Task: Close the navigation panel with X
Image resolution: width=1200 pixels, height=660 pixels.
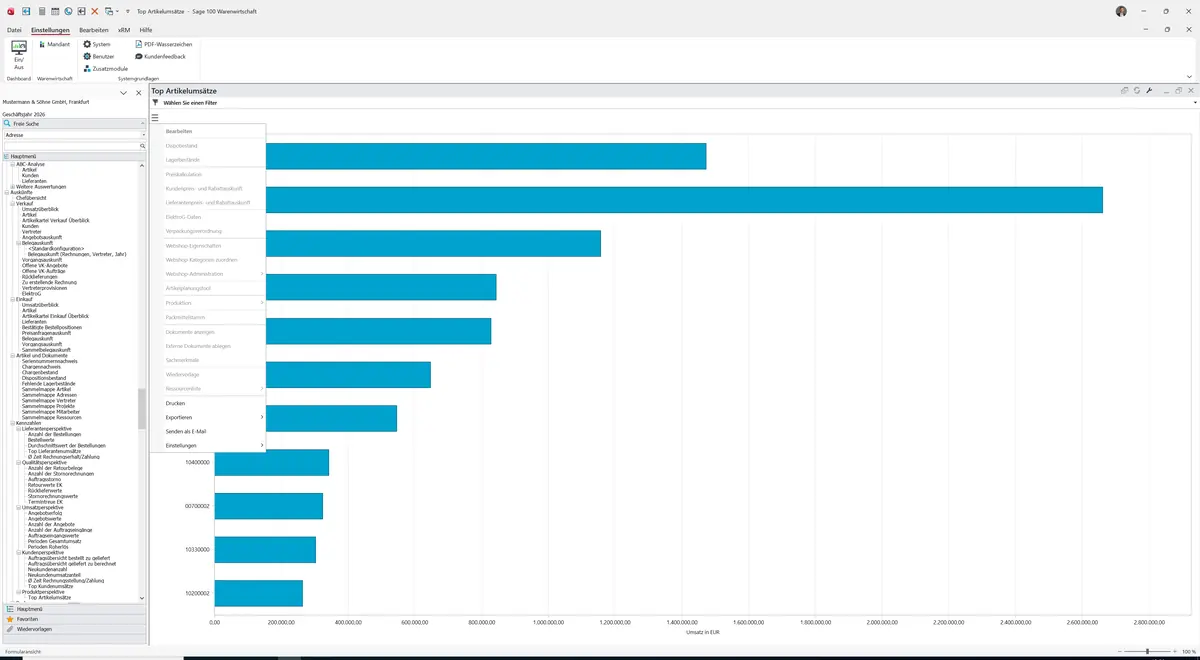Action: point(137,92)
